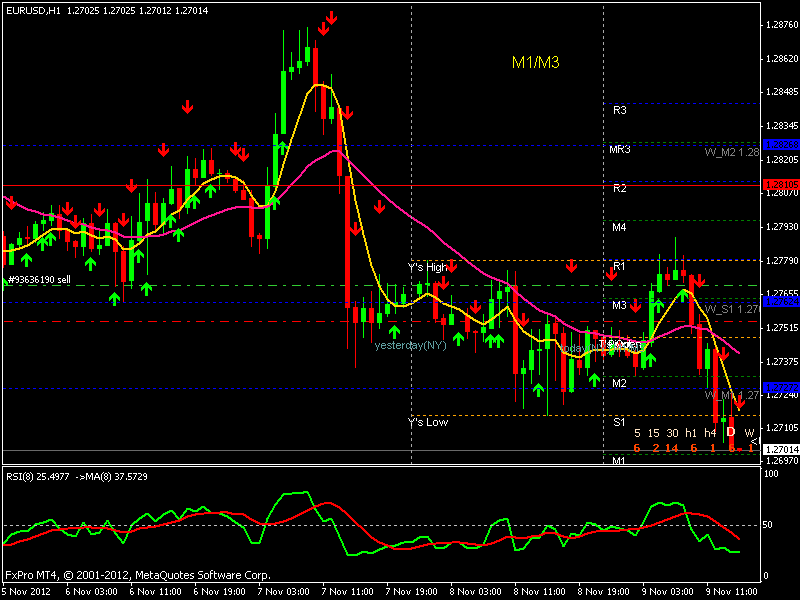
Task: Select the h1 timeframe label
Action: 691,433
